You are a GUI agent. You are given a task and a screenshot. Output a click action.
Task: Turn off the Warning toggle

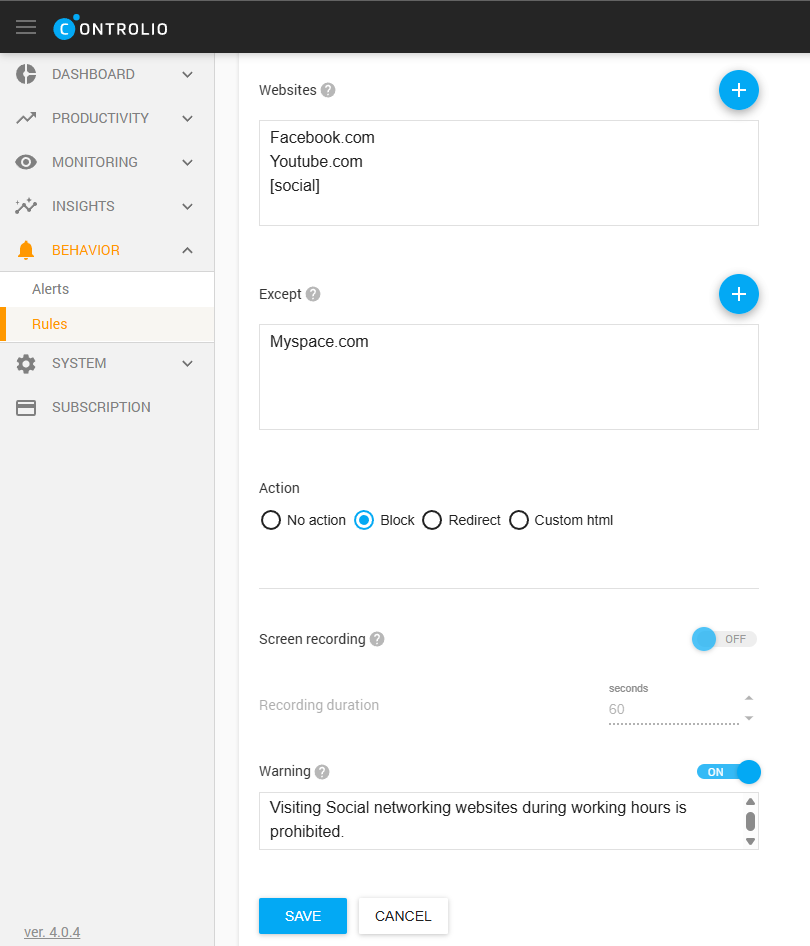point(729,772)
